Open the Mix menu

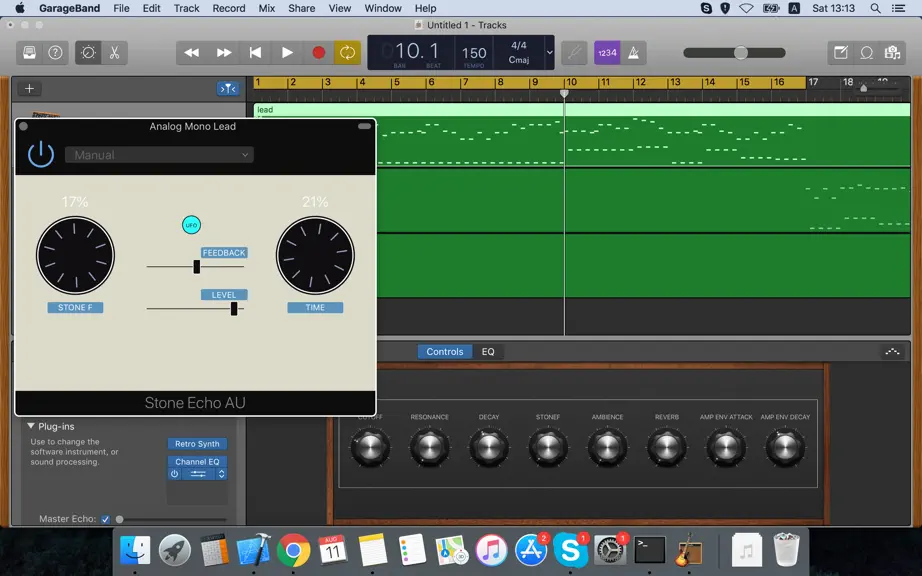(267, 8)
